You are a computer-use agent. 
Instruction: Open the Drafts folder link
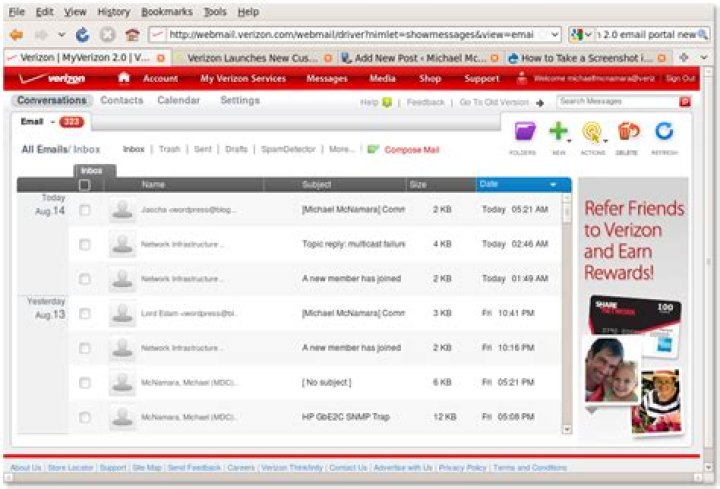236,149
